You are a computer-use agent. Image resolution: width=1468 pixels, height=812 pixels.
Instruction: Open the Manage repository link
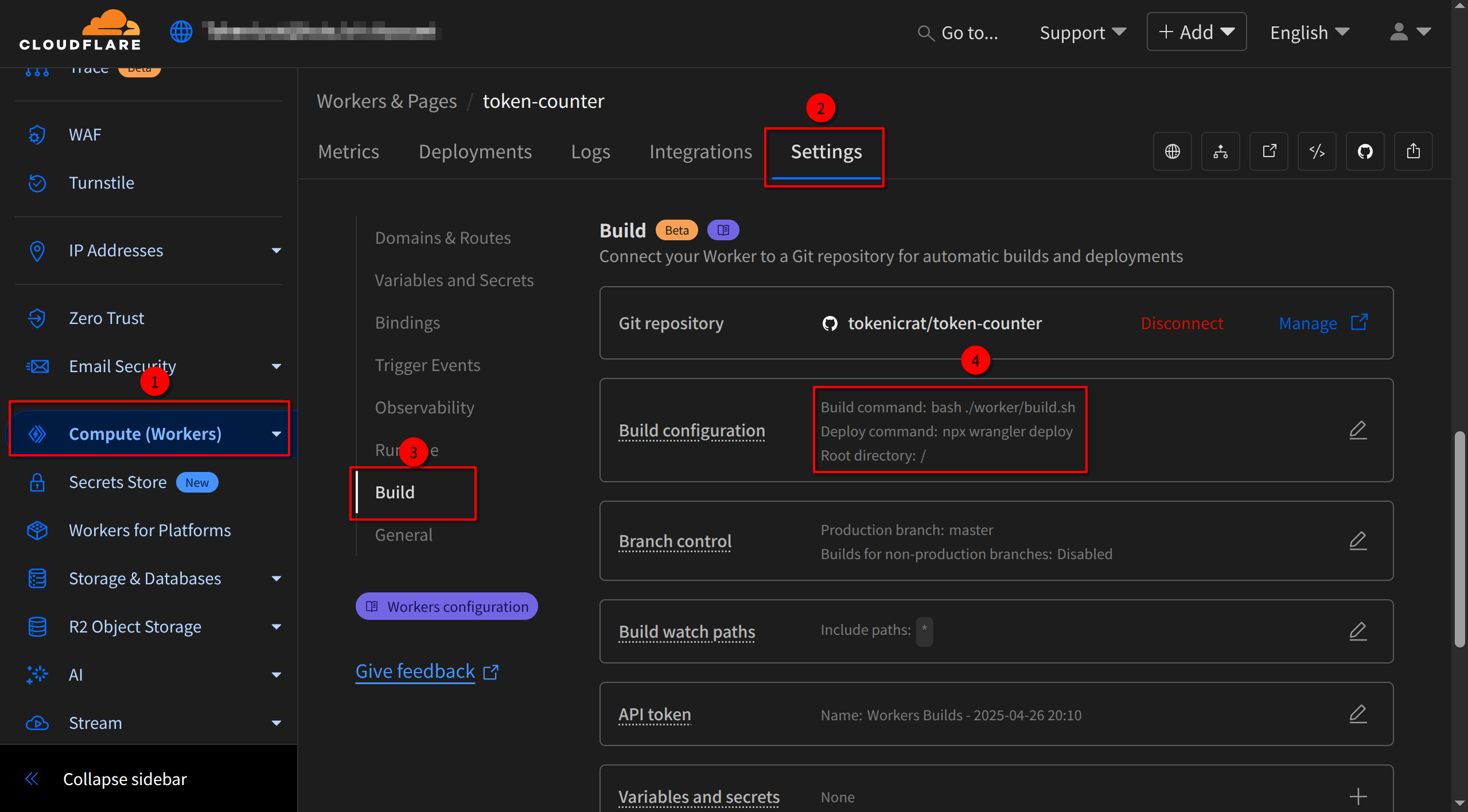pos(1323,323)
